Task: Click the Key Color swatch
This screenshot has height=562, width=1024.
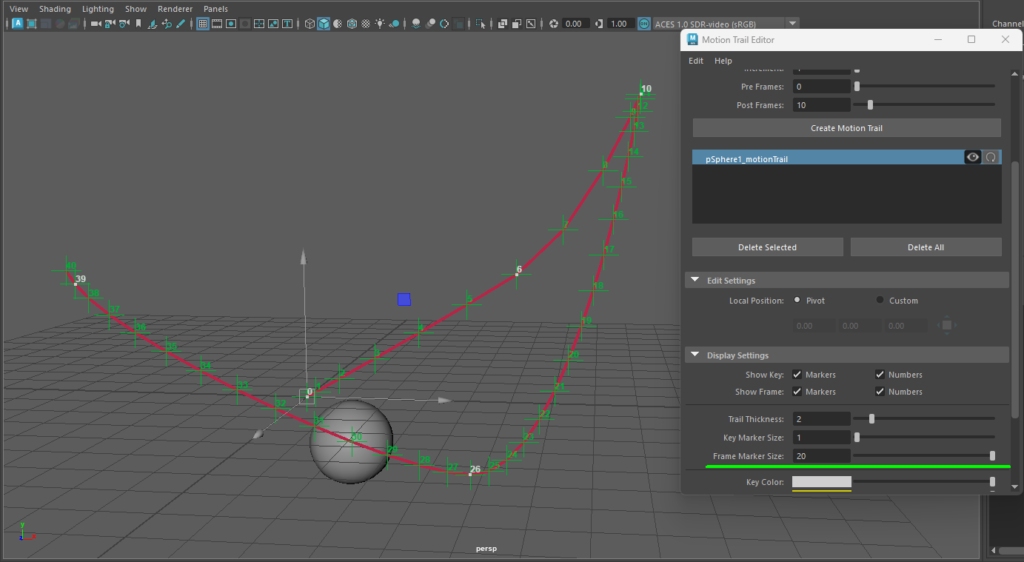Action: point(821,482)
